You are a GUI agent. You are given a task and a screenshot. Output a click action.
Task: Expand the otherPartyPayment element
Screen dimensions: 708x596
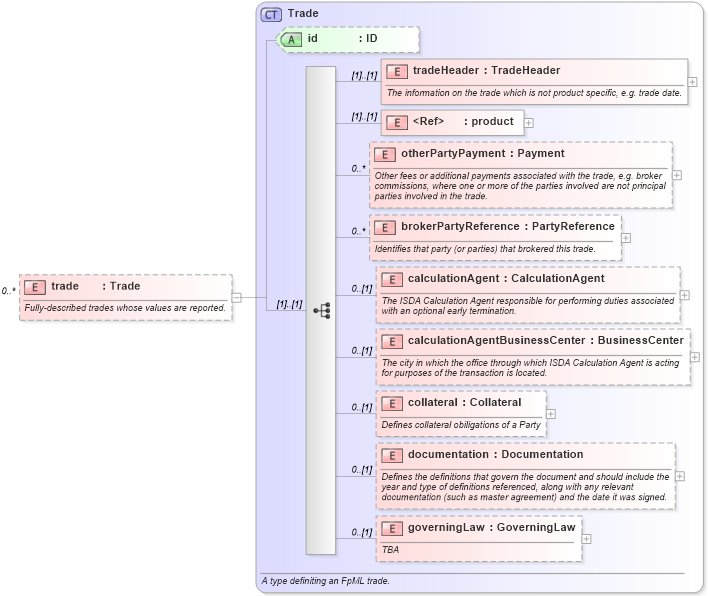coord(677,175)
